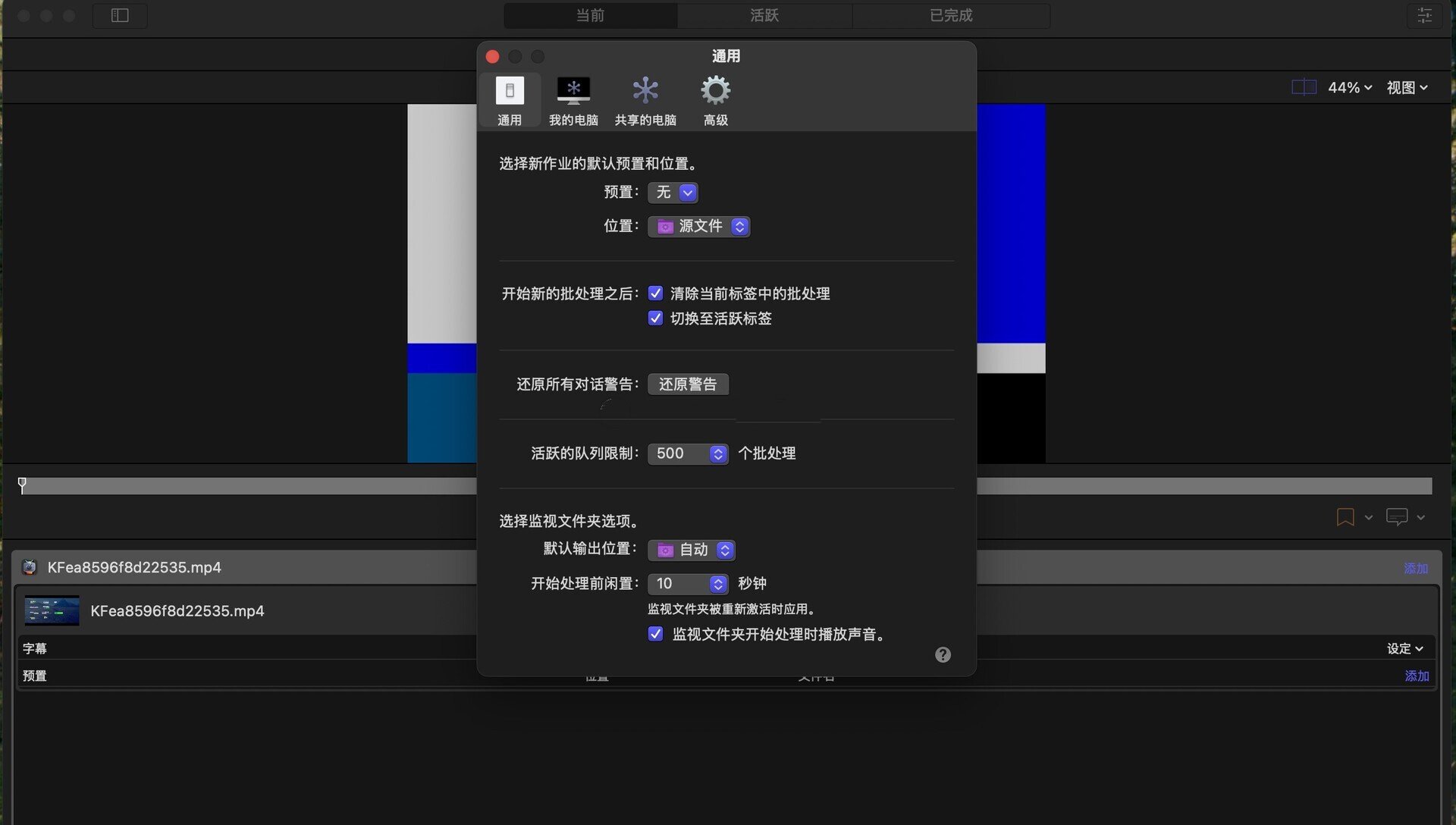Click 添加 link in the job header row
This screenshot has height=825, width=1456.
[1416, 569]
